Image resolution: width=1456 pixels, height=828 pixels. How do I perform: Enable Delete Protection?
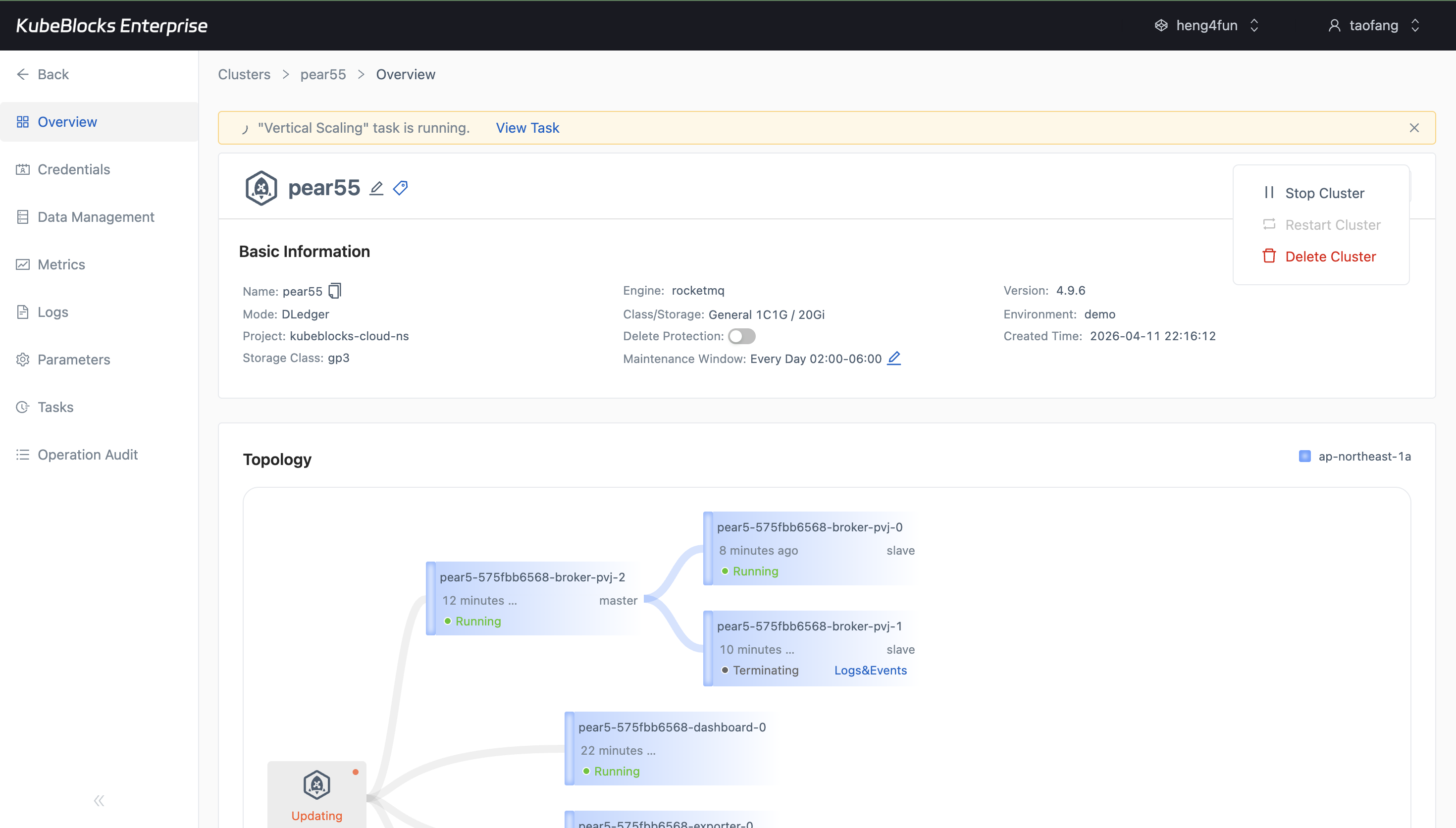coord(741,336)
